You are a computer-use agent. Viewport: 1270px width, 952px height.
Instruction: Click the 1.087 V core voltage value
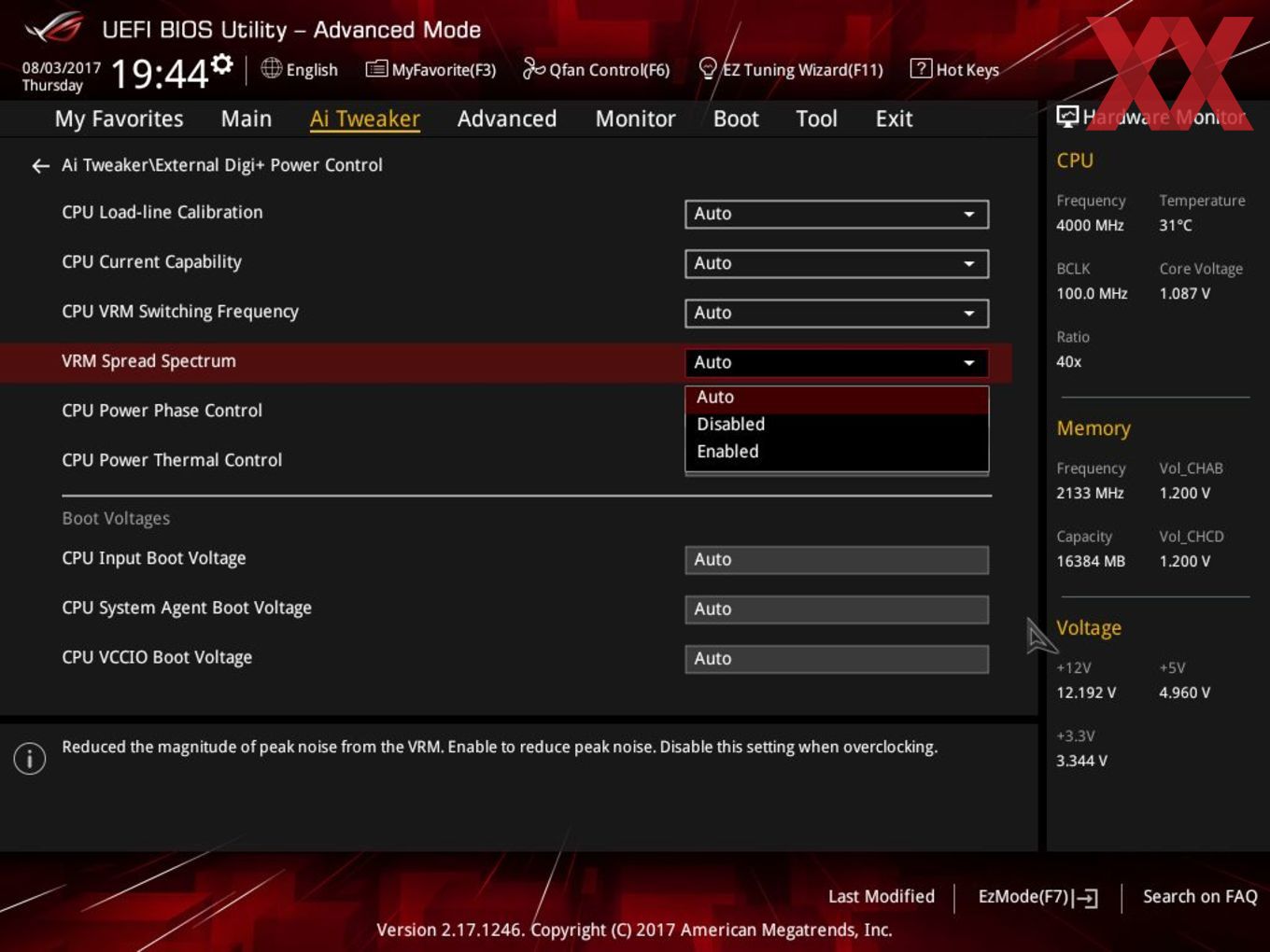point(1185,294)
